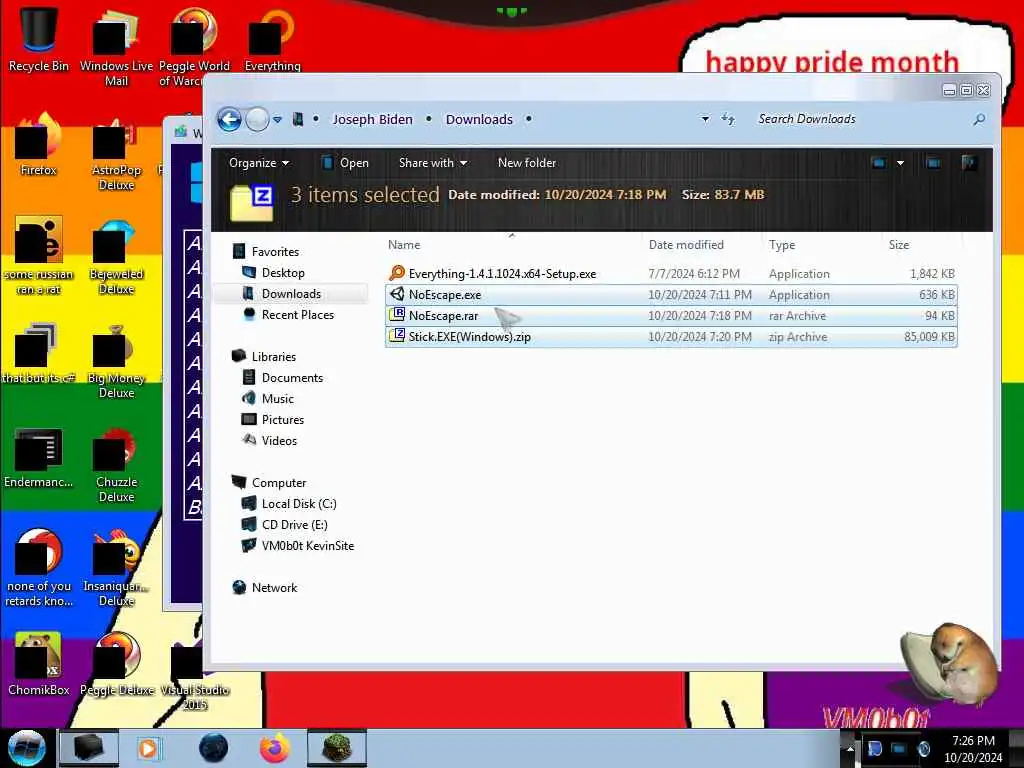This screenshot has height=768, width=1024.
Task: Refresh the Downloads folder view
Action: point(728,119)
